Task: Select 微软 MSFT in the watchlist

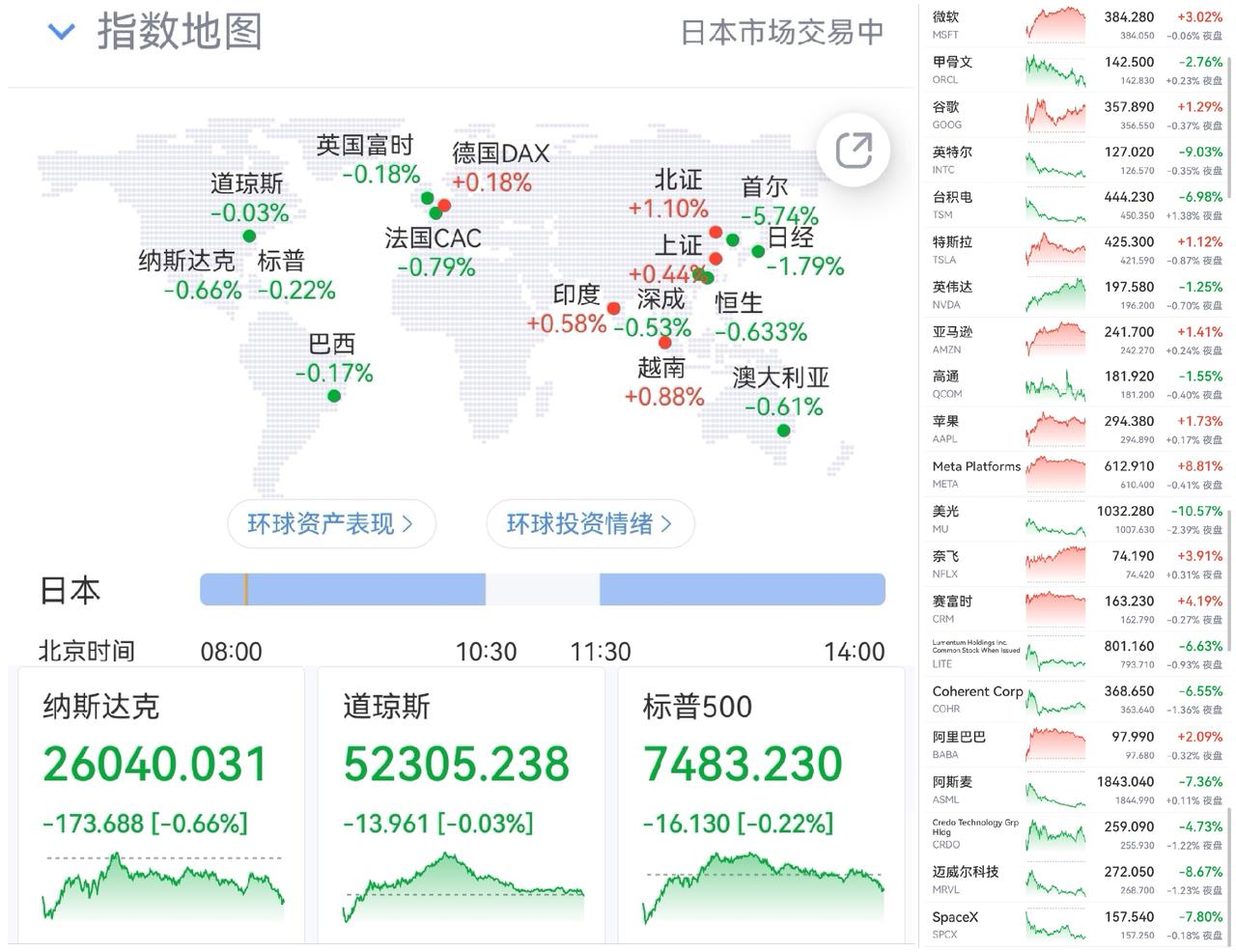Action: (x=1077, y=24)
